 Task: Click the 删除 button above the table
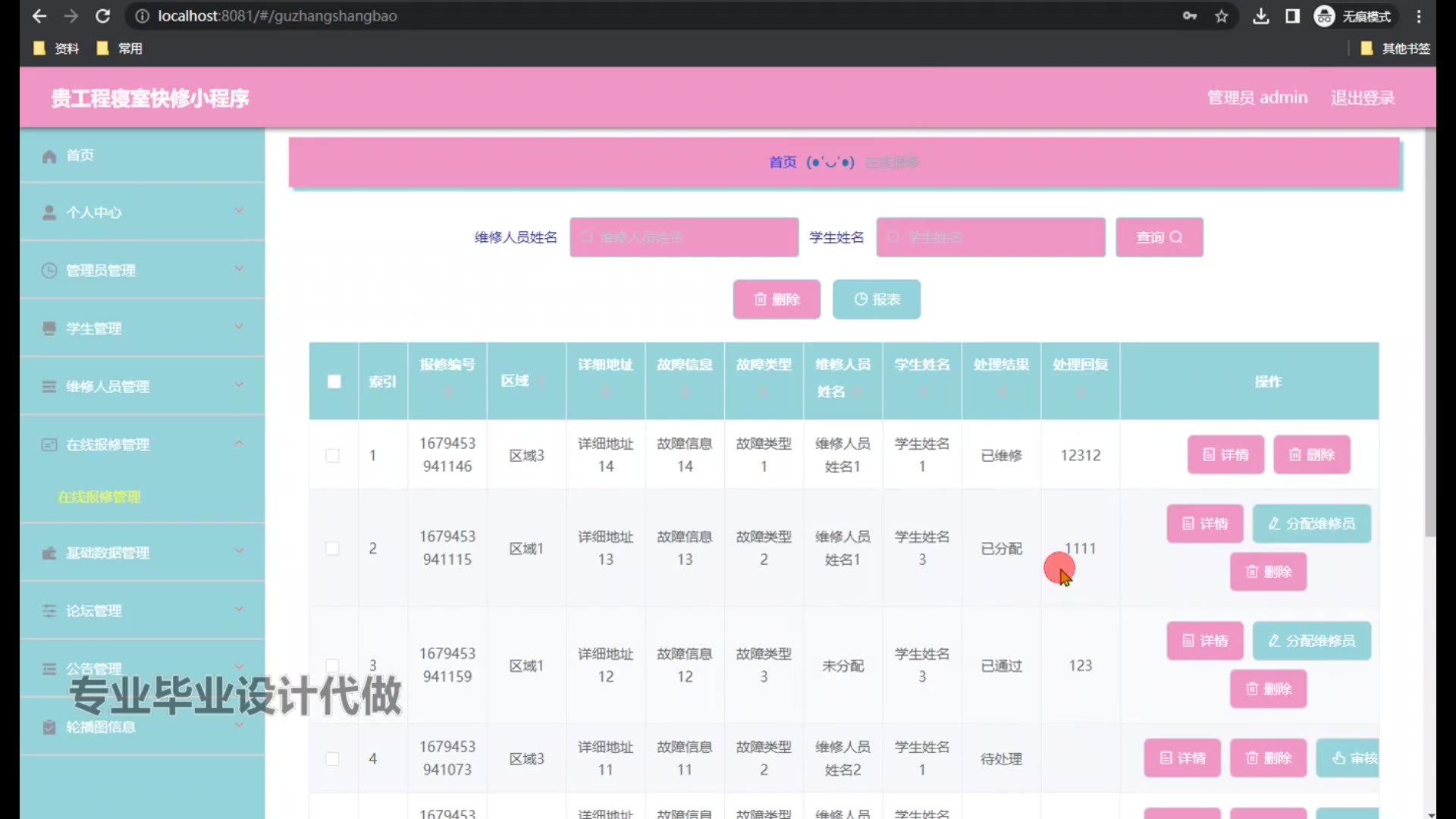tap(777, 300)
